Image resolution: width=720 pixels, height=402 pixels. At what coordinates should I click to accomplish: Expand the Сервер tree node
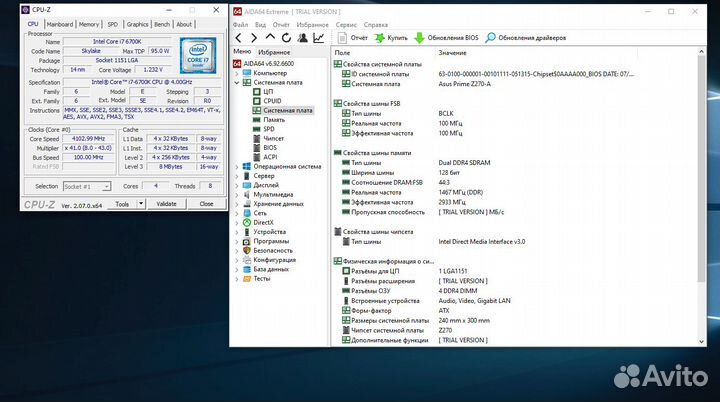tap(237, 176)
